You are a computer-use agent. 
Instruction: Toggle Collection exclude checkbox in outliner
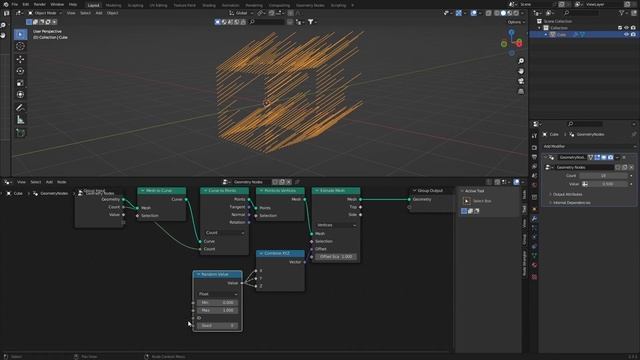(620, 28)
